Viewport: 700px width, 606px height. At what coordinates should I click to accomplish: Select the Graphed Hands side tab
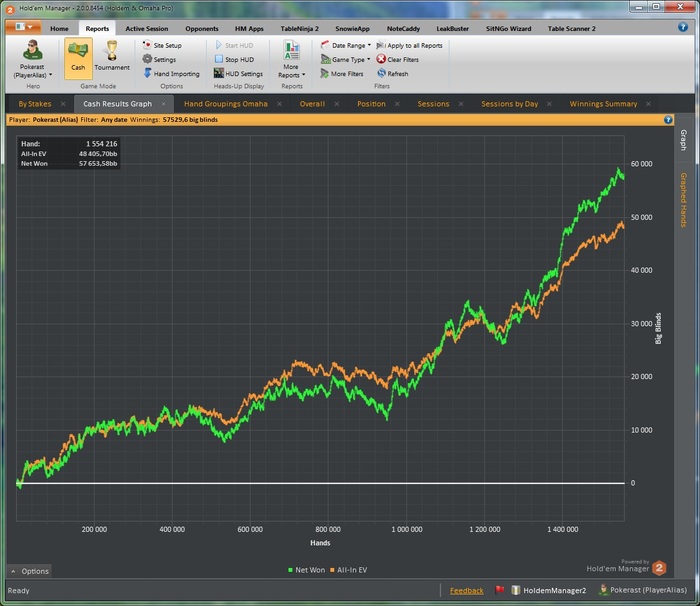683,200
